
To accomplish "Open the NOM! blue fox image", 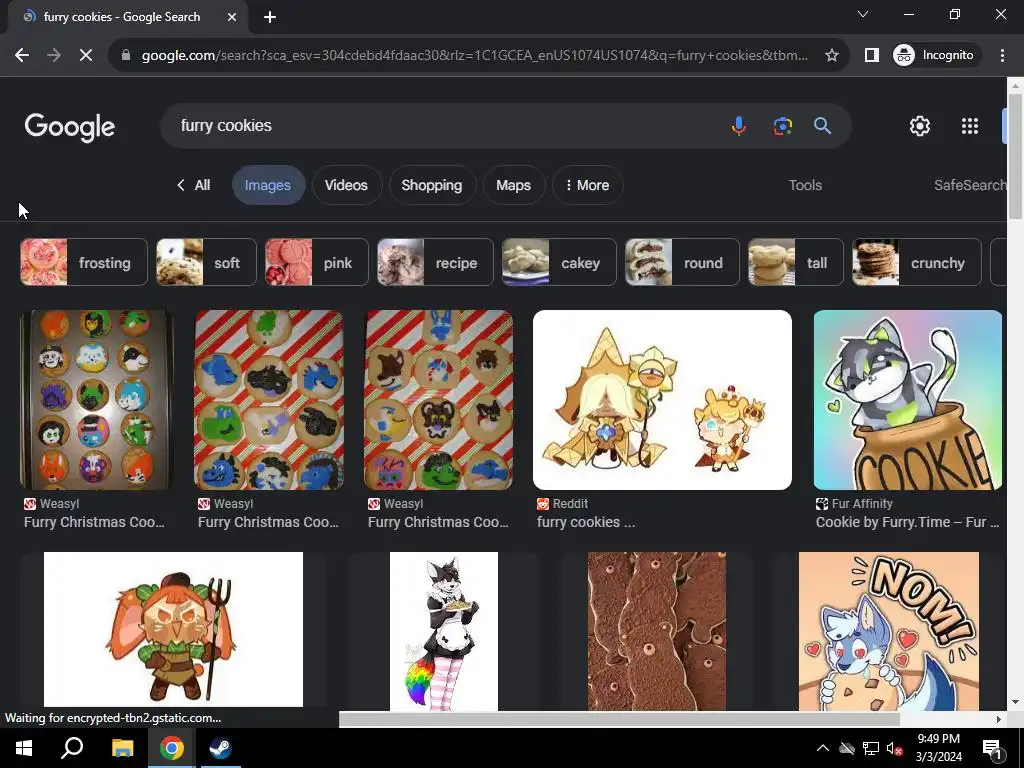I will point(888,631).
